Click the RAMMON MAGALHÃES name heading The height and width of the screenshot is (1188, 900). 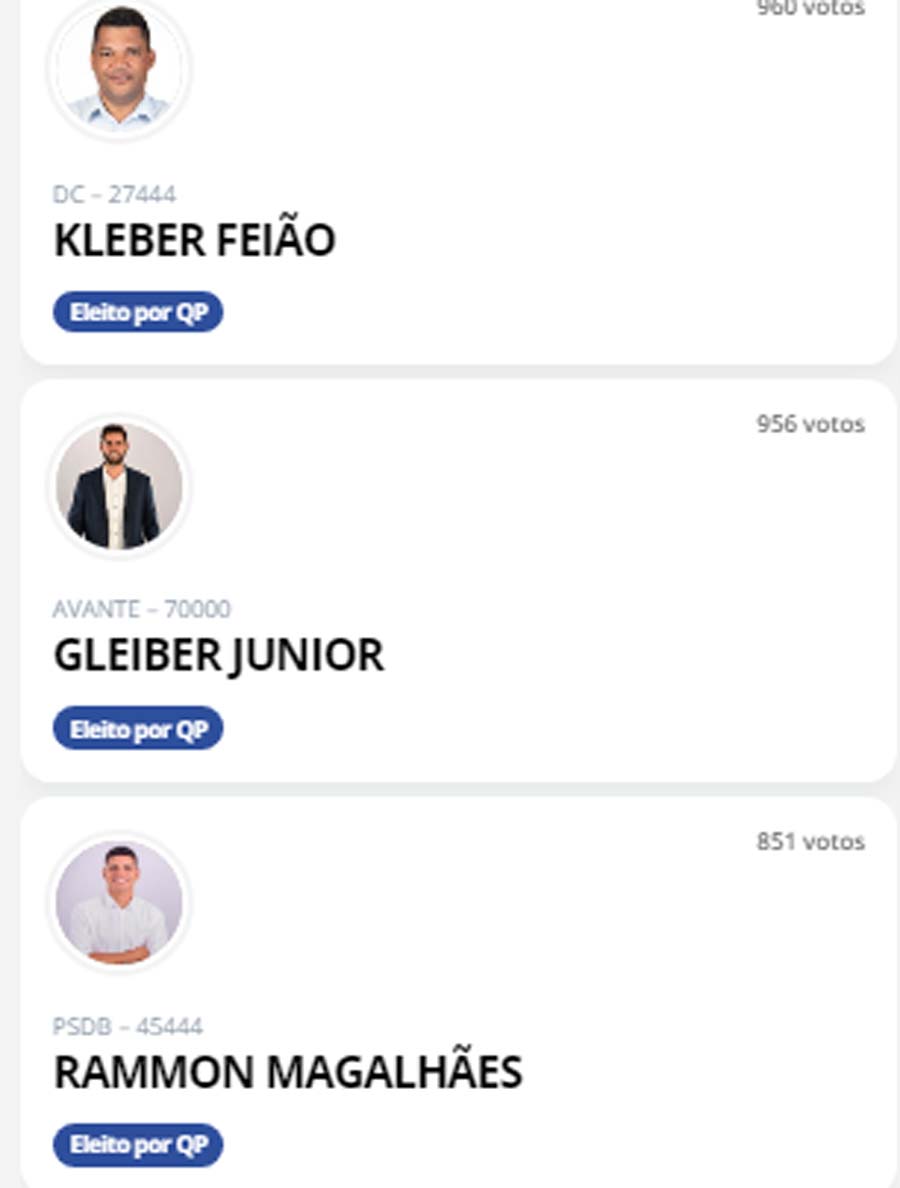287,1073
